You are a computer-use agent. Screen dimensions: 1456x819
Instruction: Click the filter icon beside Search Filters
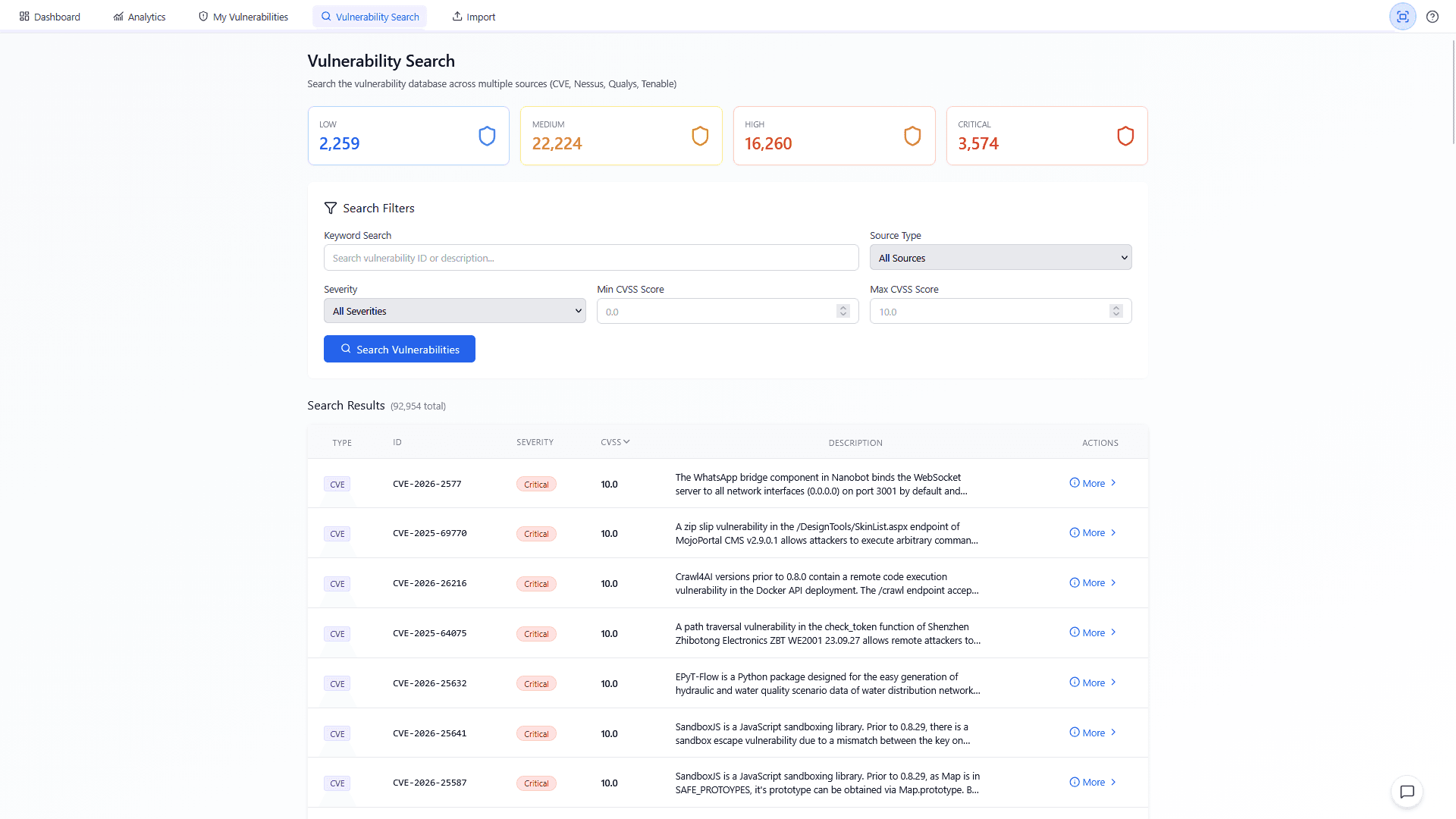click(x=331, y=207)
